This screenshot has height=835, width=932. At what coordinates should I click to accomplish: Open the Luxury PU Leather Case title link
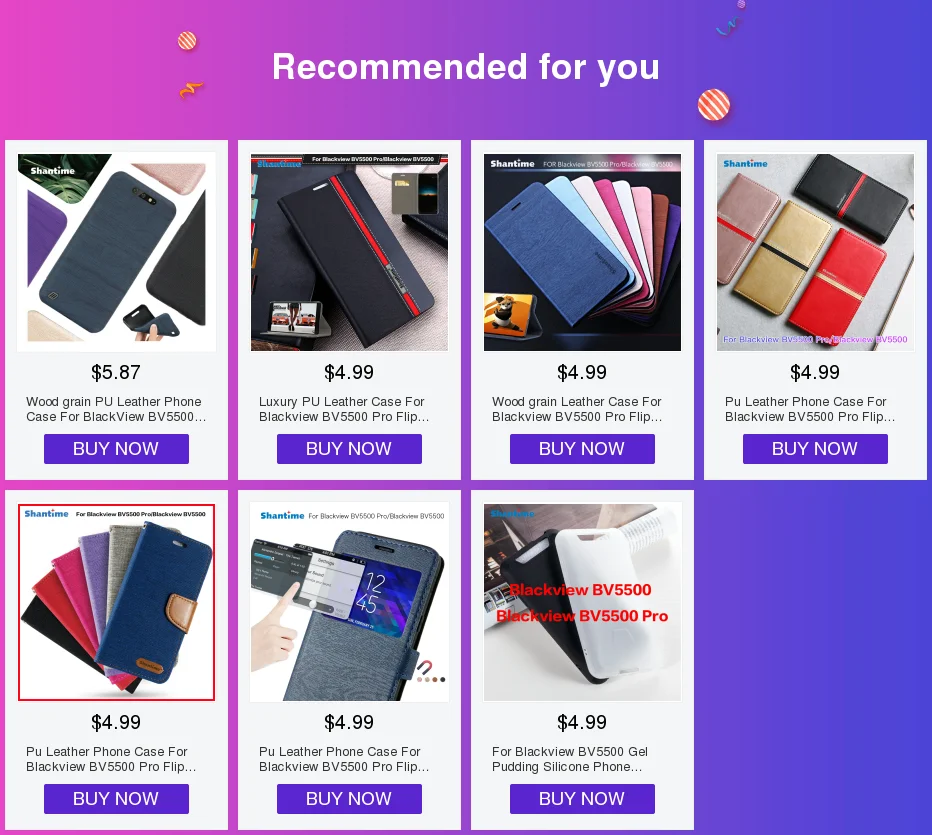(344, 409)
